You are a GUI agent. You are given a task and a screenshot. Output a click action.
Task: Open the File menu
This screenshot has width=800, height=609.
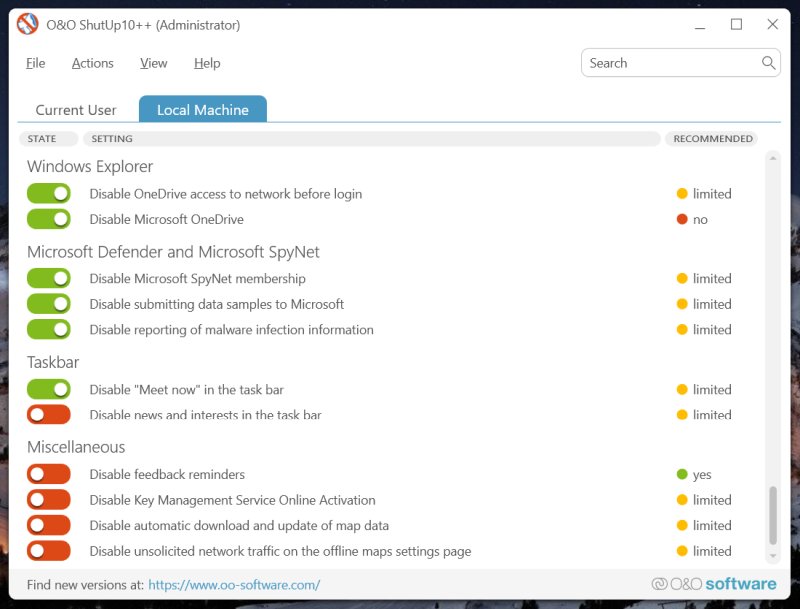(36, 63)
